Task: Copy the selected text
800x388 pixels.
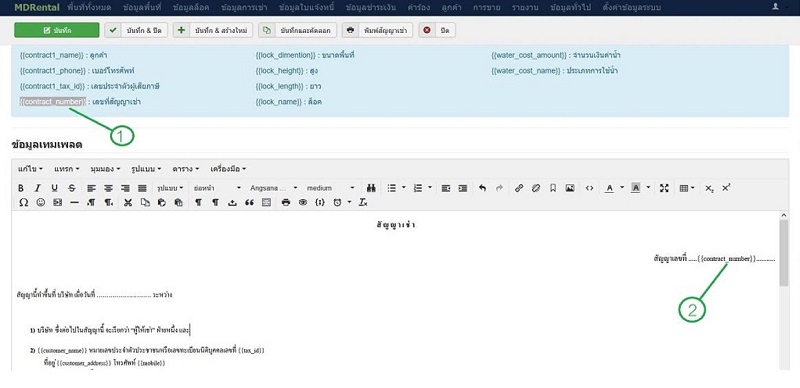Action: coord(145,203)
